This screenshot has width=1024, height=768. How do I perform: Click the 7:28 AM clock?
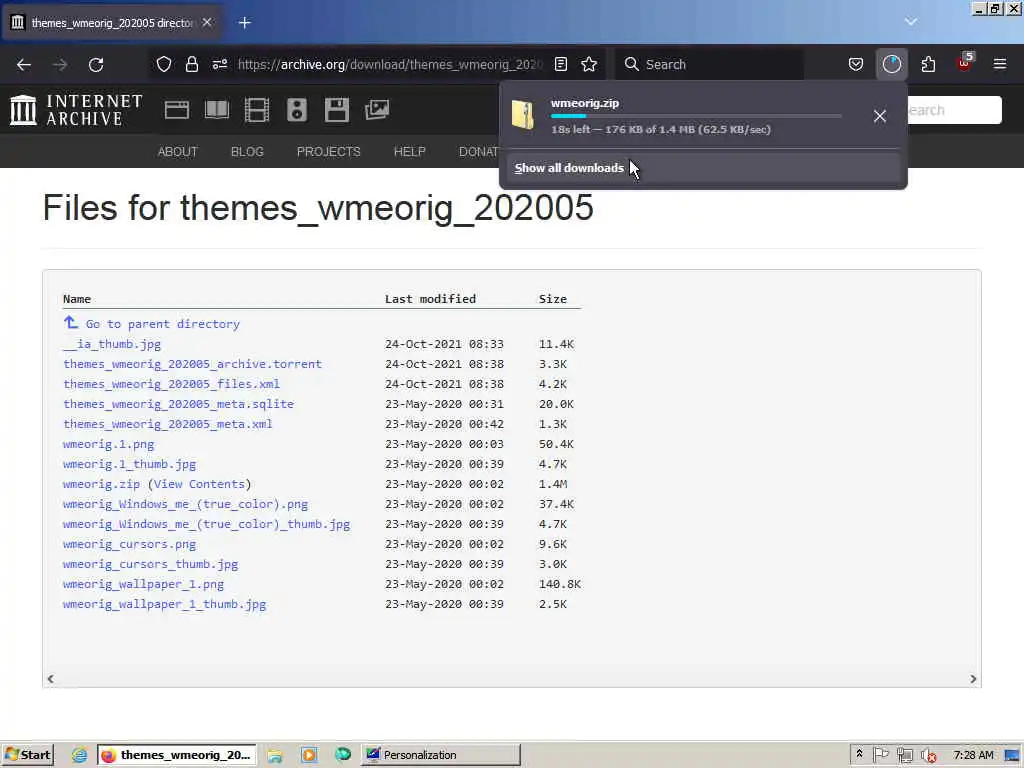(x=973, y=755)
